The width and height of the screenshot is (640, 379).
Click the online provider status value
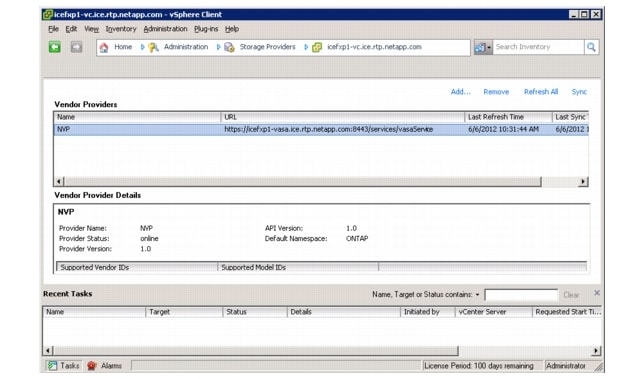click(149, 239)
